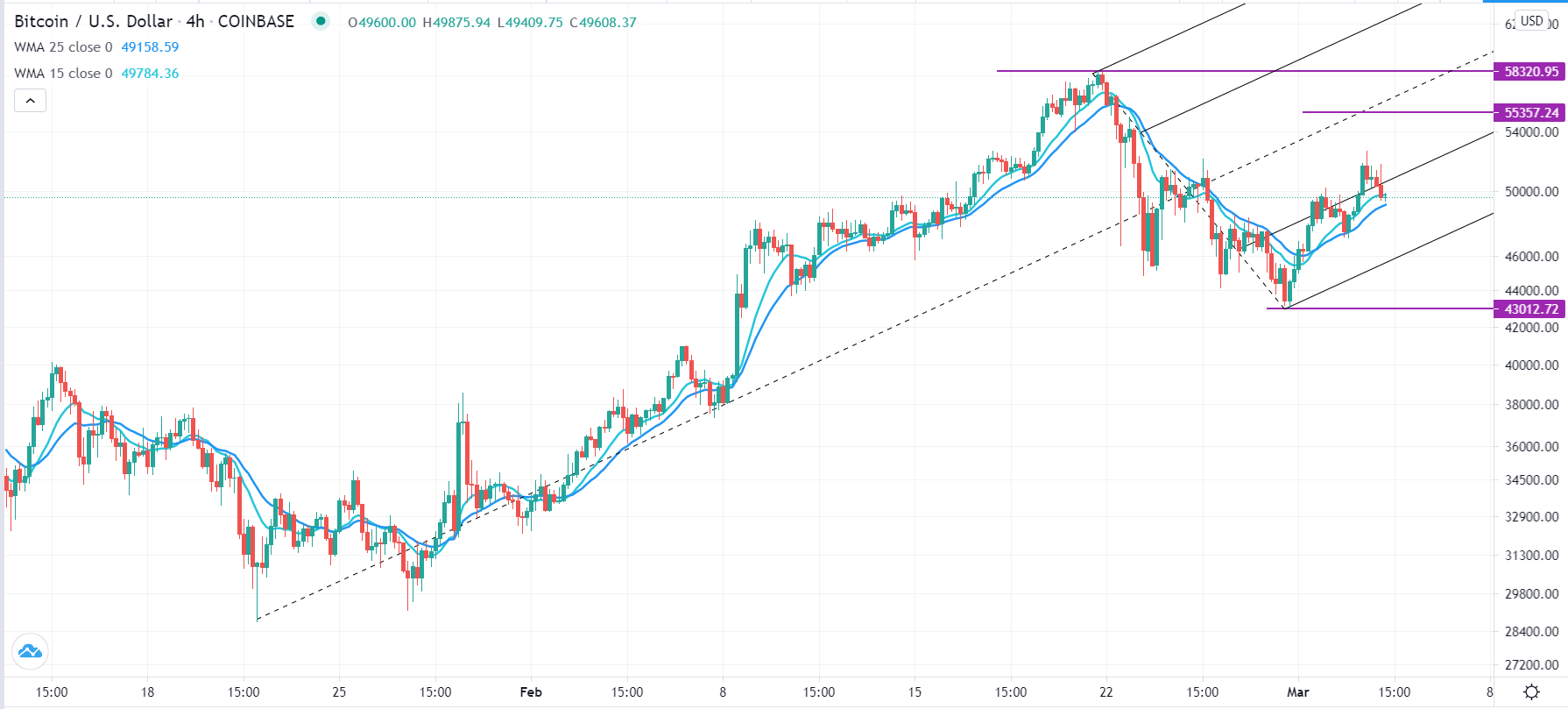This screenshot has width=1568, height=709.
Task: Click the Mar marker on the time axis
Action: [x=1297, y=691]
